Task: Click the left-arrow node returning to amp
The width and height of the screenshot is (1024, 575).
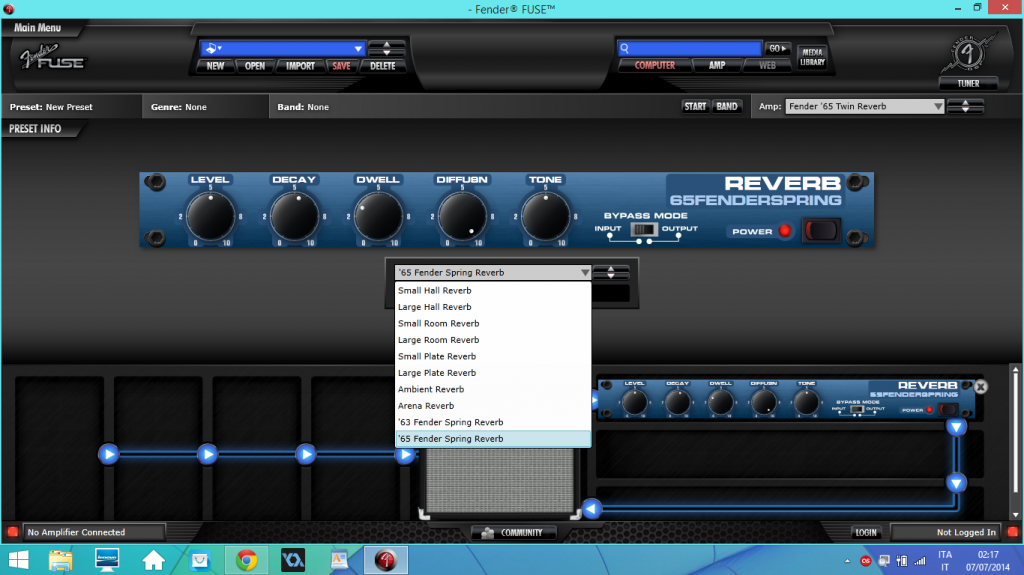Action: (592, 508)
